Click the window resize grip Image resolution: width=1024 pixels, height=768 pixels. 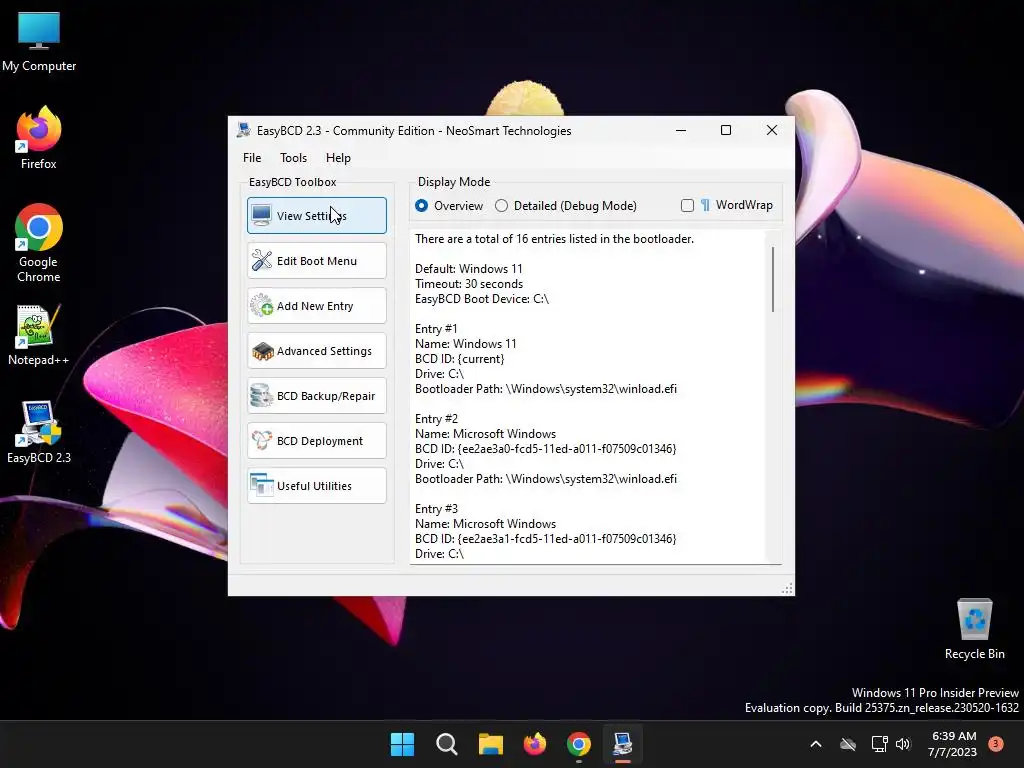tap(787, 588)
